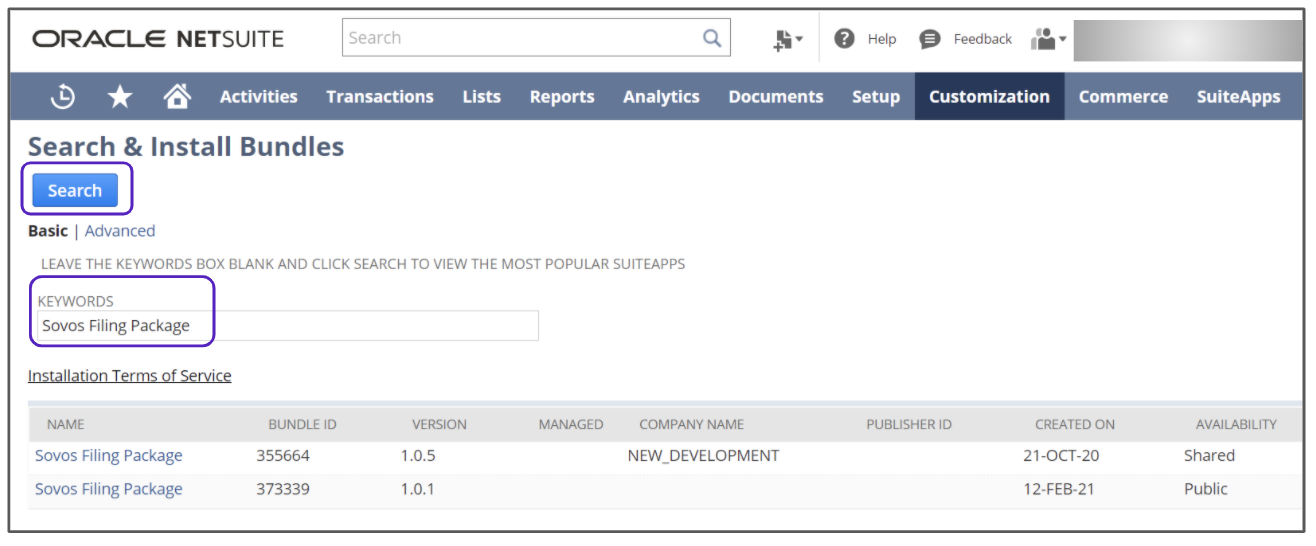Click the magnifier icon in global search
Viewport: 1316px width, 546px height.
click(712, 38)
